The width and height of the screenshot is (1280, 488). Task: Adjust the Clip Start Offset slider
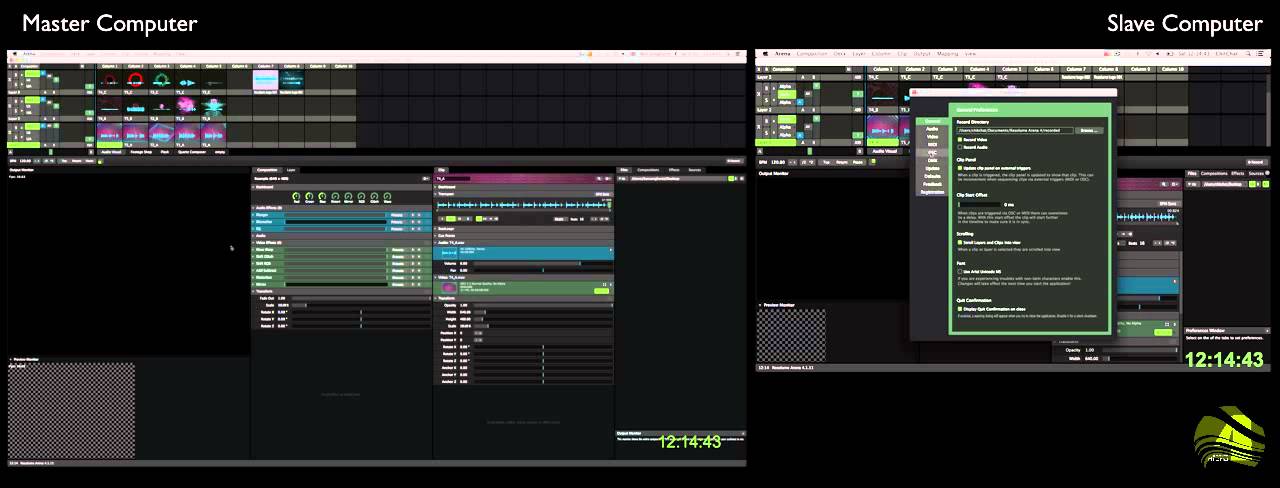(x=980, y=204)
